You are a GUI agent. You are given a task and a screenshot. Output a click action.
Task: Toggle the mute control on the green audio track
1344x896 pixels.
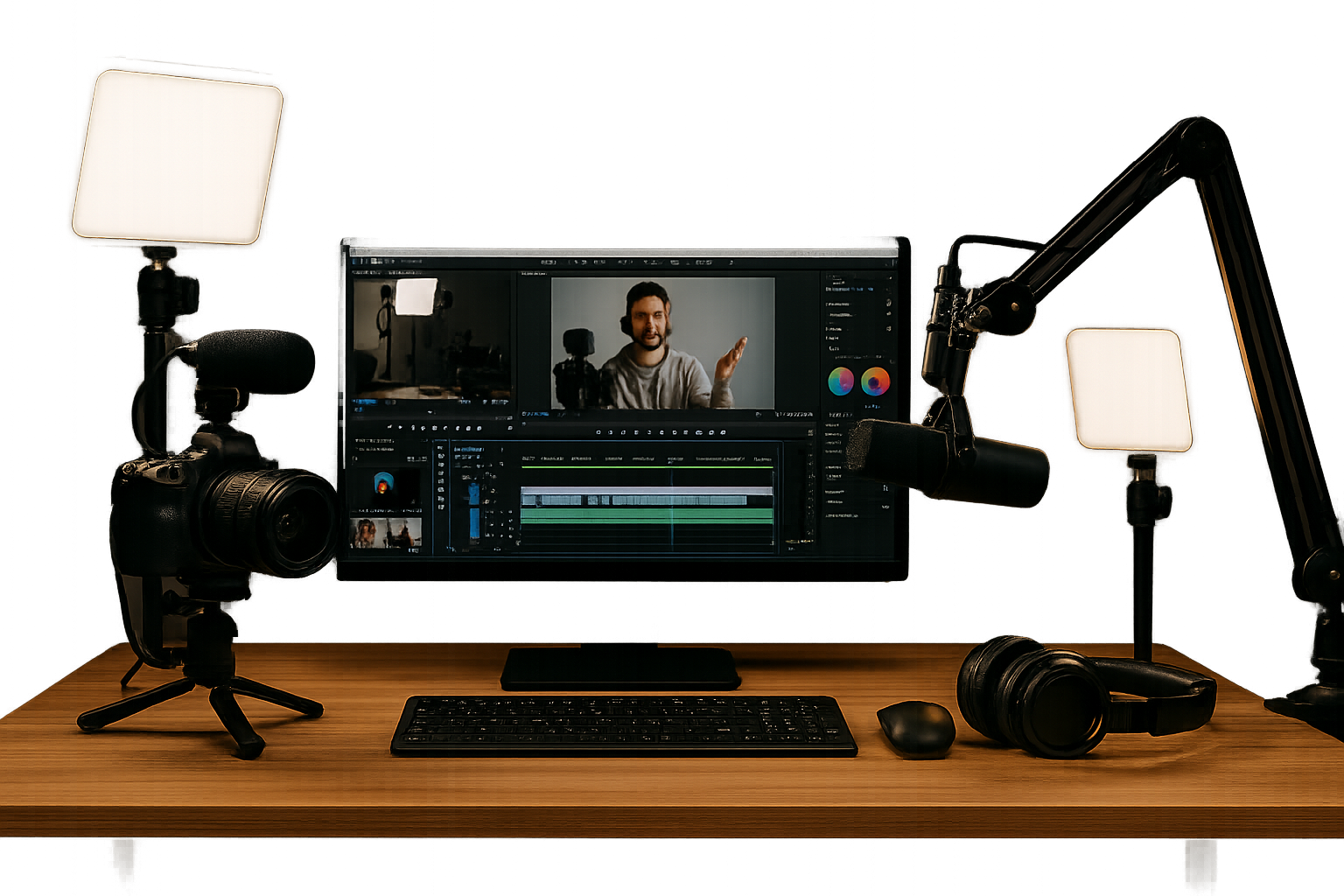[500, 514]
